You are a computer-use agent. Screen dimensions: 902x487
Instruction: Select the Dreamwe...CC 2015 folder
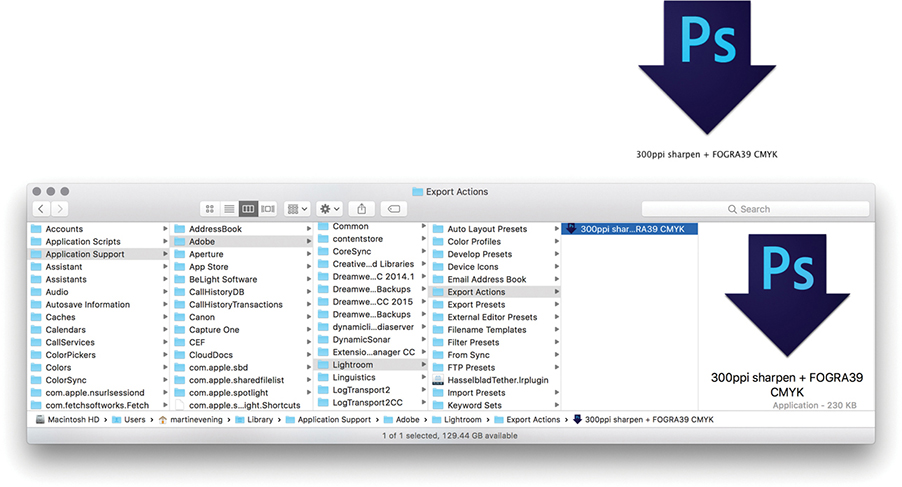click(371, 302)
